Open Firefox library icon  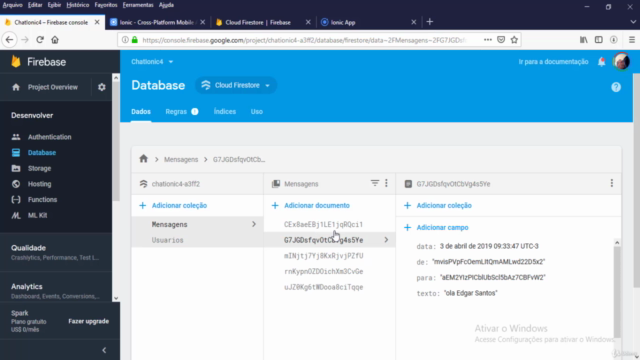tap(584, 40)
